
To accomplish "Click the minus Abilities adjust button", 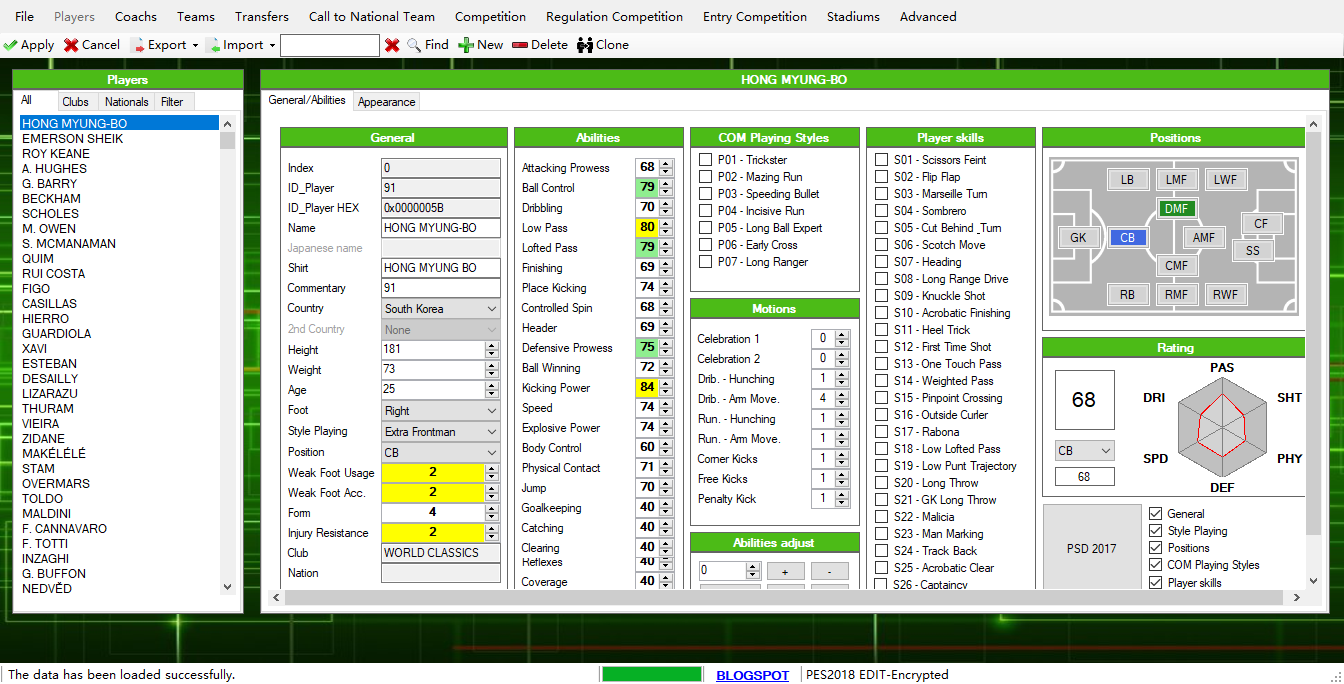I will tap(829, 571).
